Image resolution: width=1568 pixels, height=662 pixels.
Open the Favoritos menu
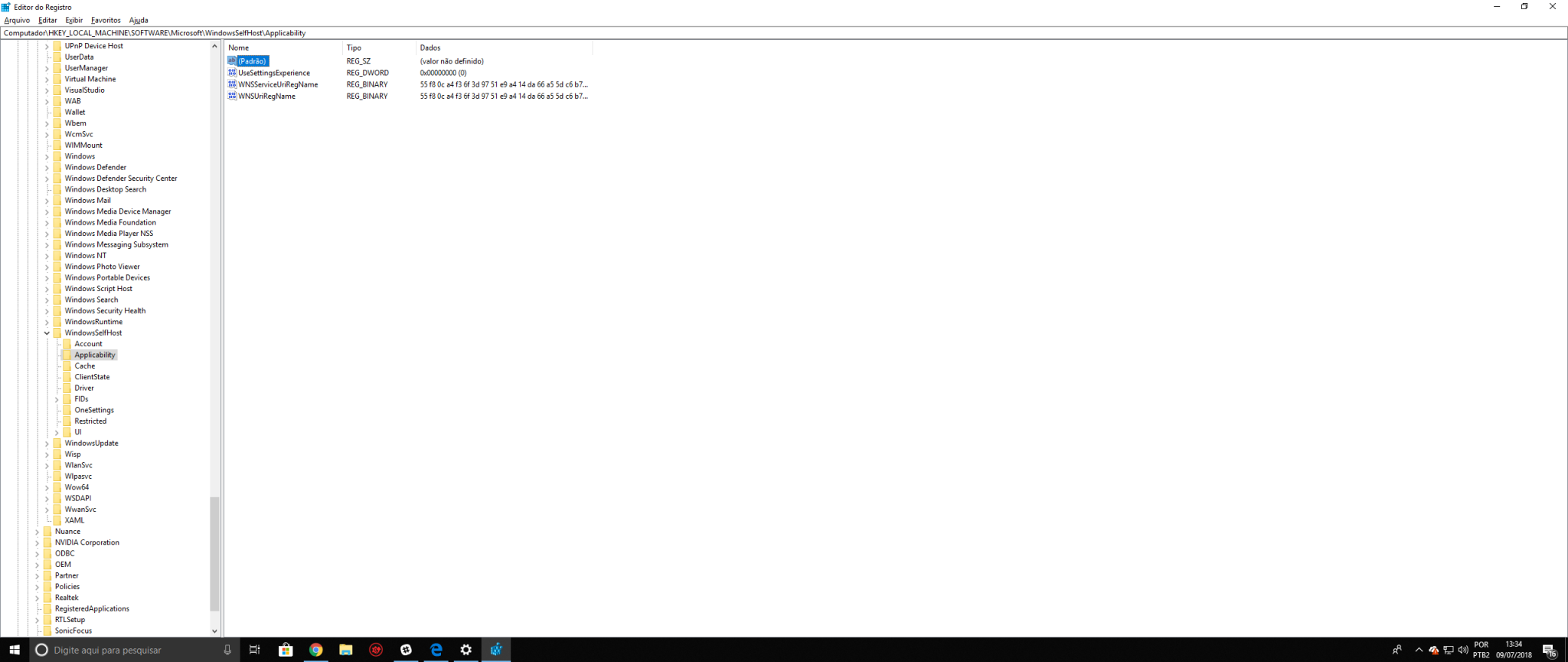coord(106,20)
